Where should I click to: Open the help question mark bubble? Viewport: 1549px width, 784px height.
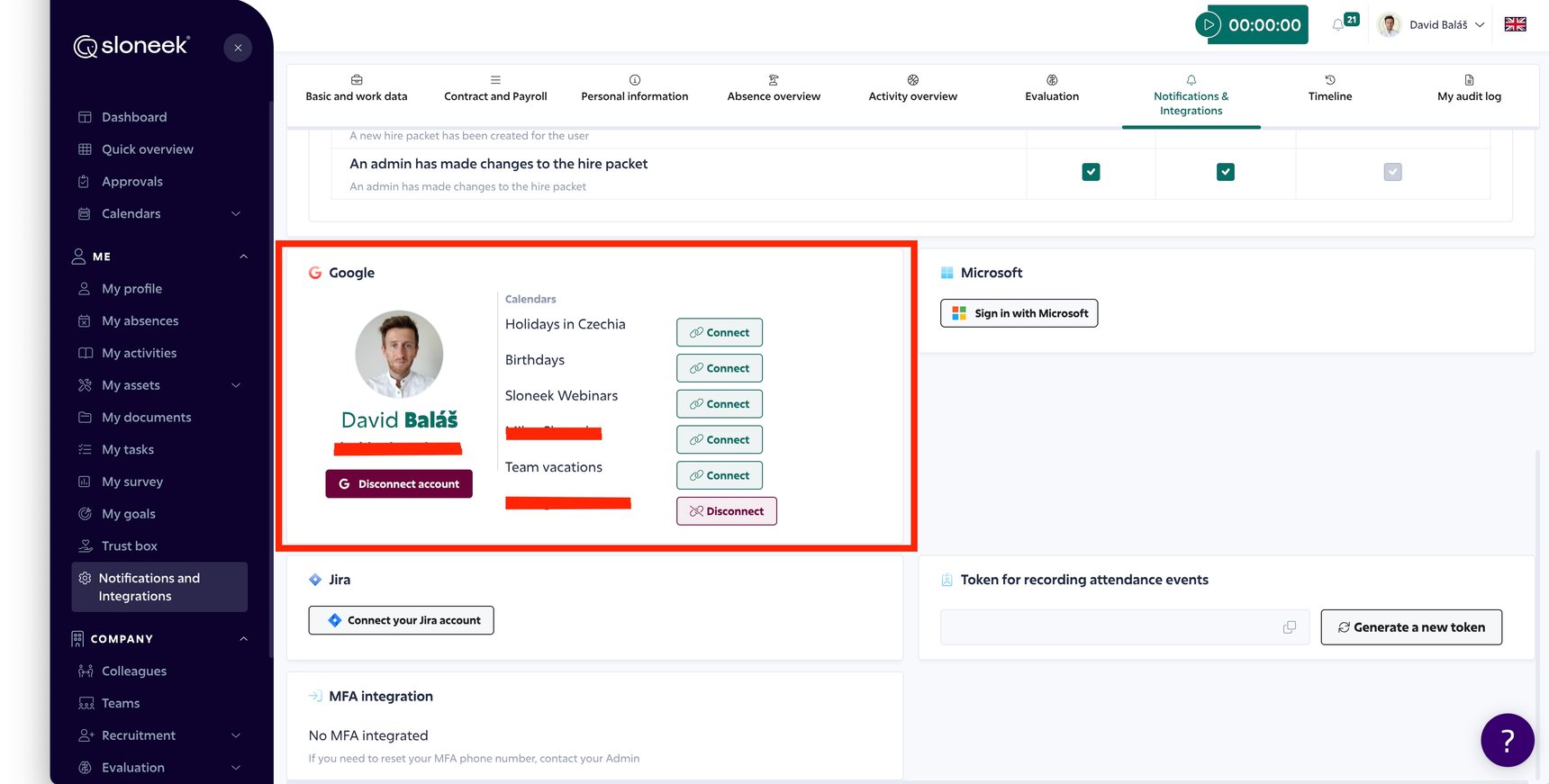coord(1507,740)
